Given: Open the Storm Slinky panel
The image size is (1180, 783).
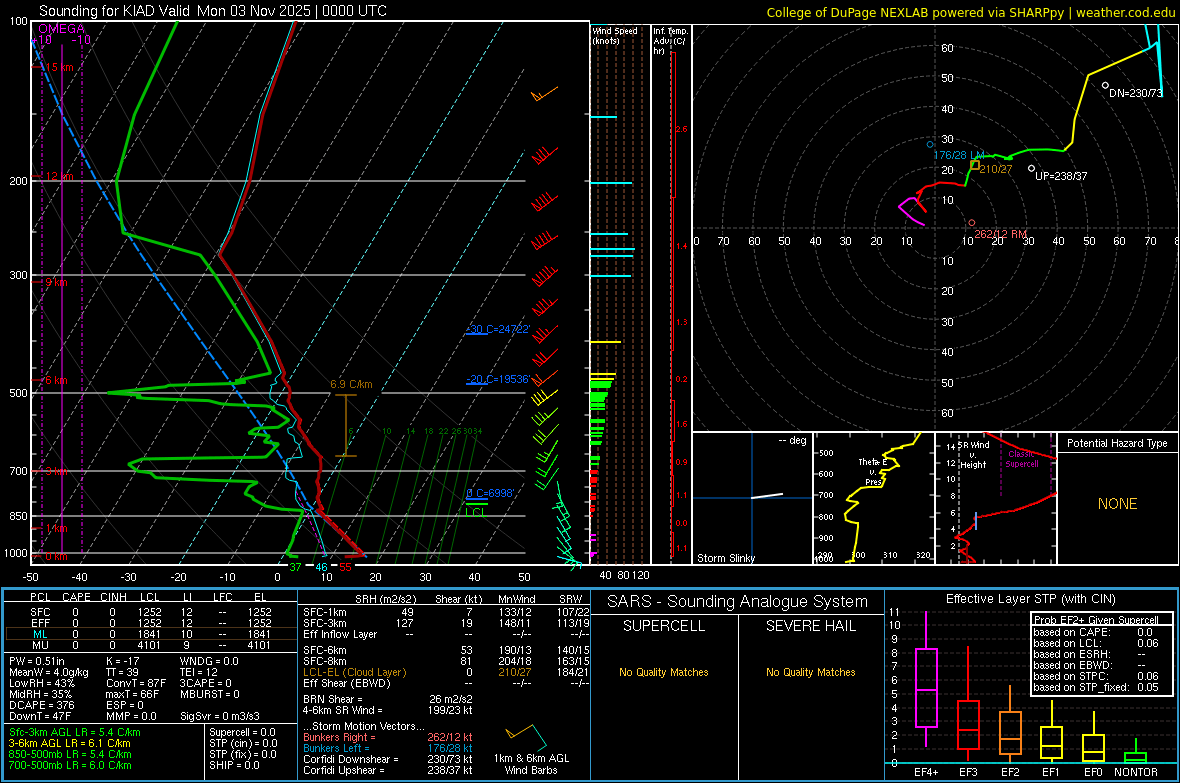Looking at the screenshot, I should click(x=753, y=498).
